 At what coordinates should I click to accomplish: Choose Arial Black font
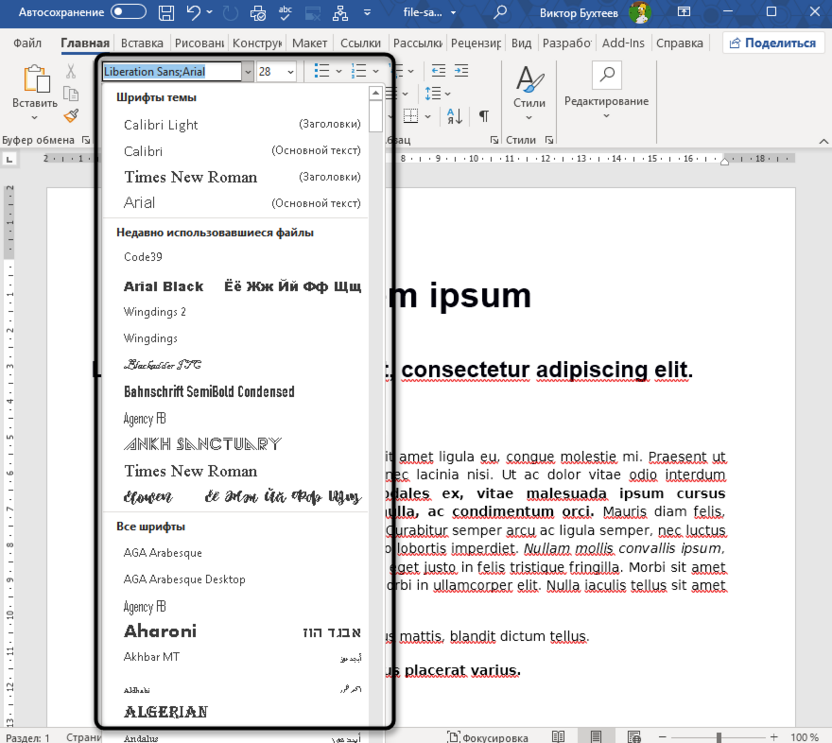[x=235, y=286]
